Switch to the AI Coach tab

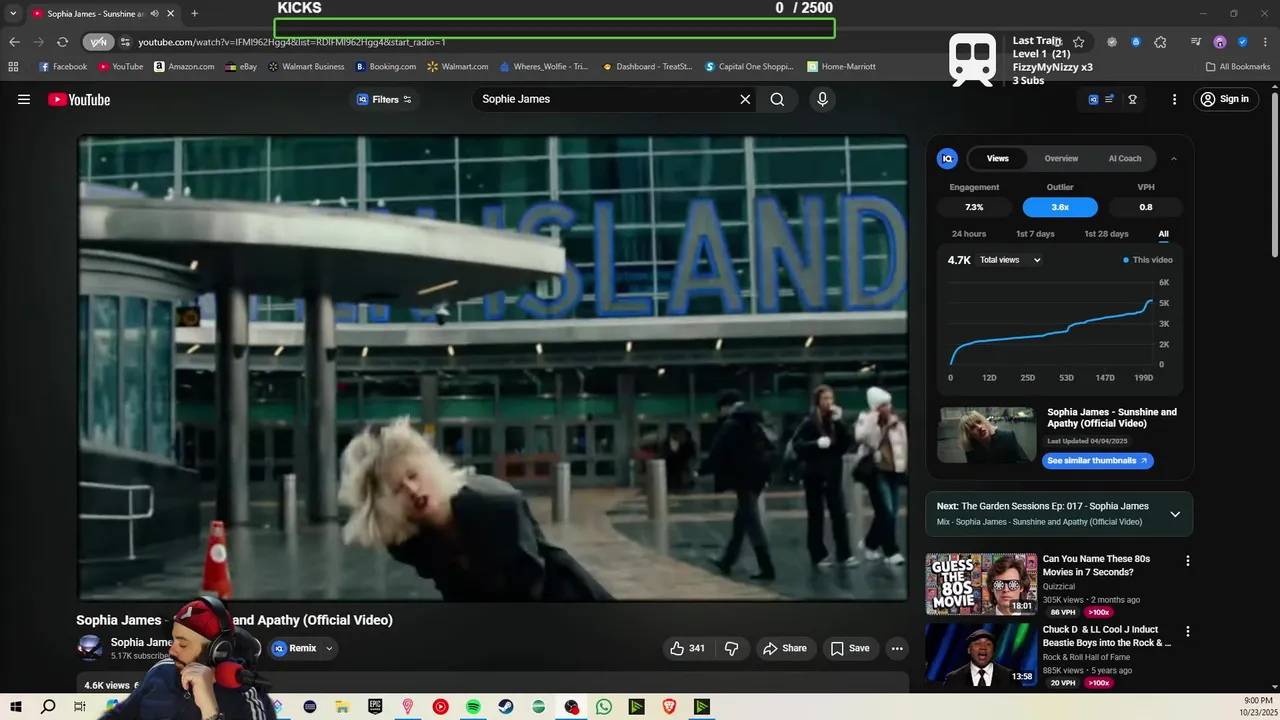(x=1125, y=158)
